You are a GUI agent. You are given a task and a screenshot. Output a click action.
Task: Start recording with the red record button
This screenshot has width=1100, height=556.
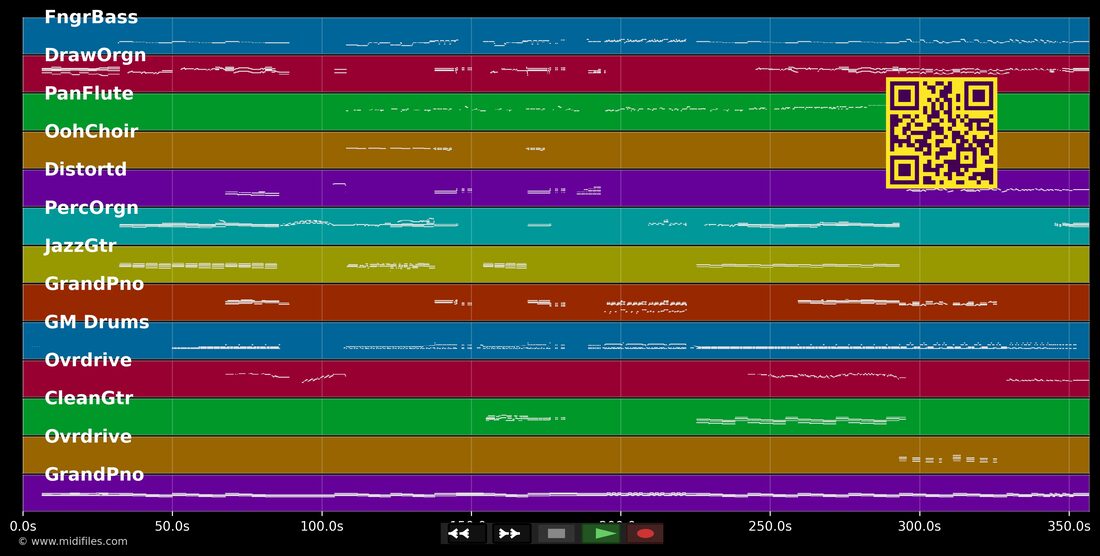645,534
